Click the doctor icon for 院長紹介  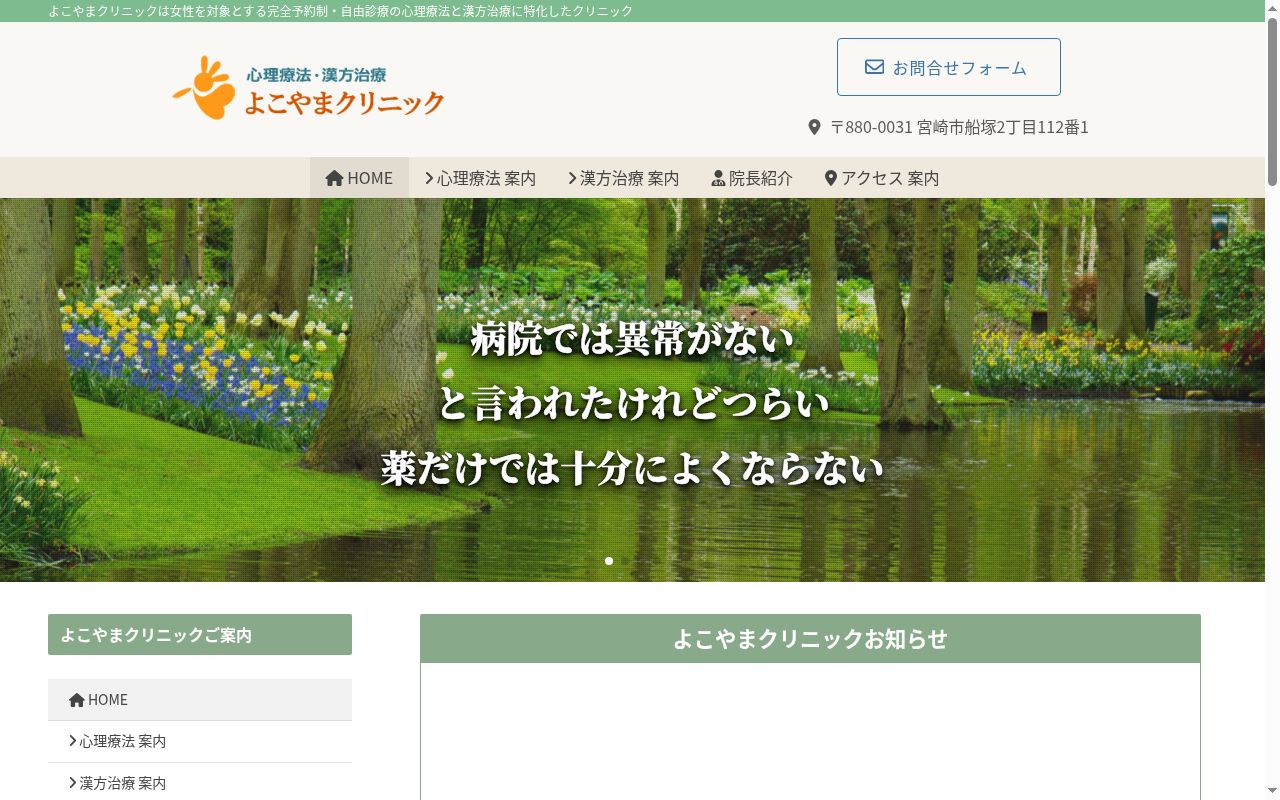(718, 179)
